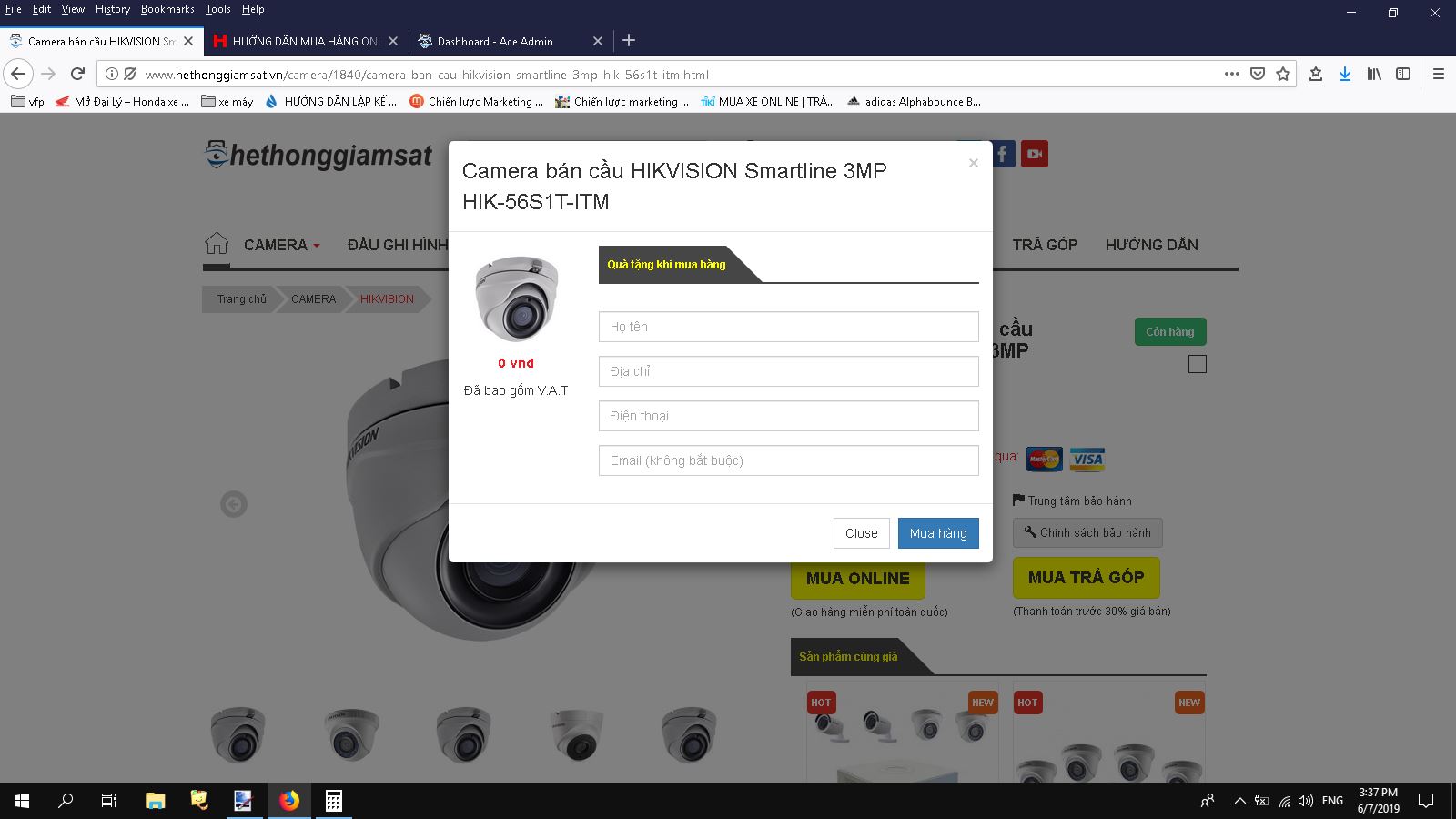Open the View menu

73,9
